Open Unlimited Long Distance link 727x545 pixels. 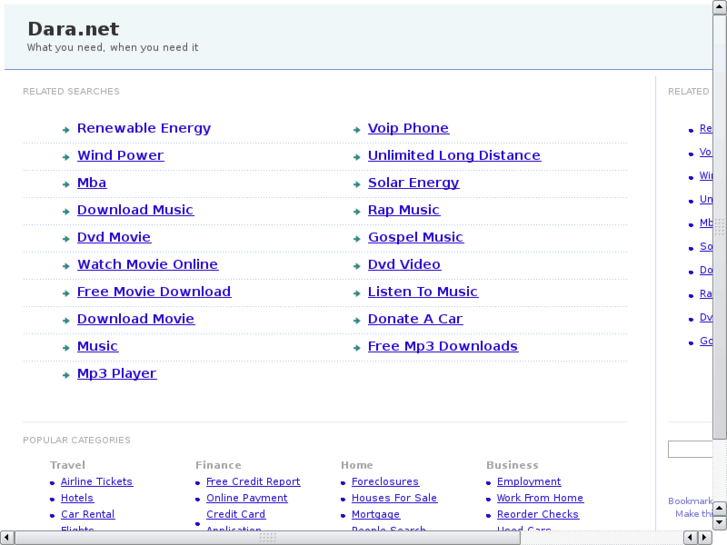tap(454, 156)
